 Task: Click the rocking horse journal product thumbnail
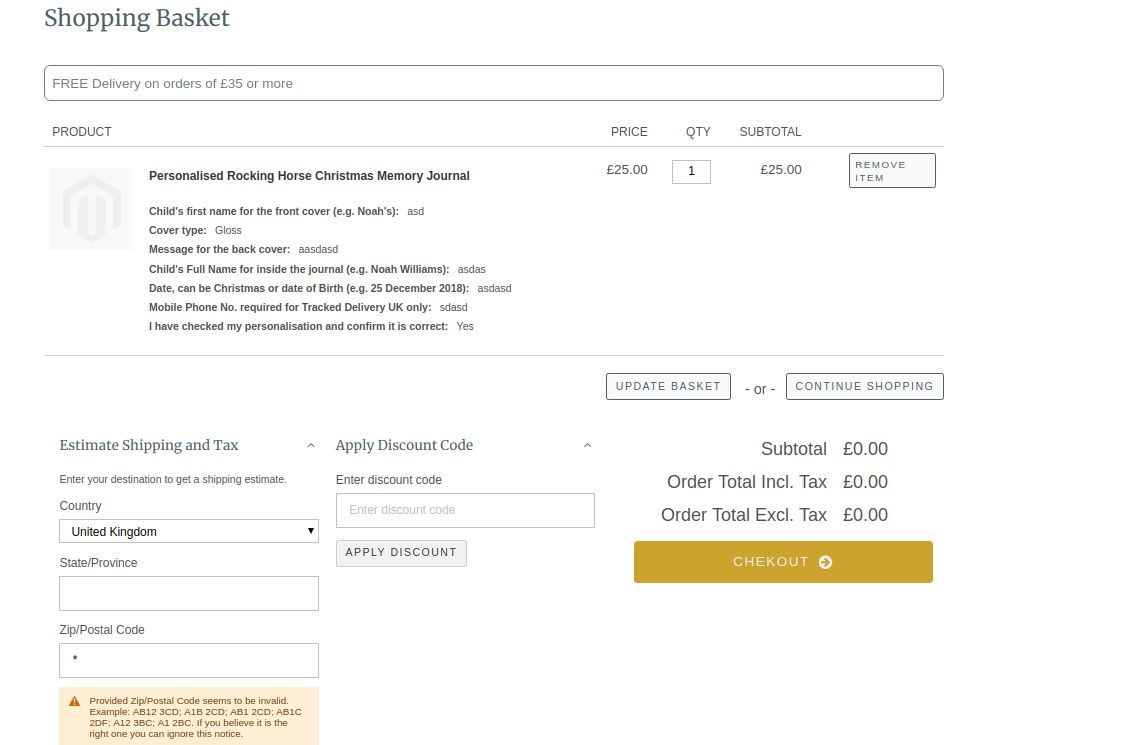click(x=91, y=209)
